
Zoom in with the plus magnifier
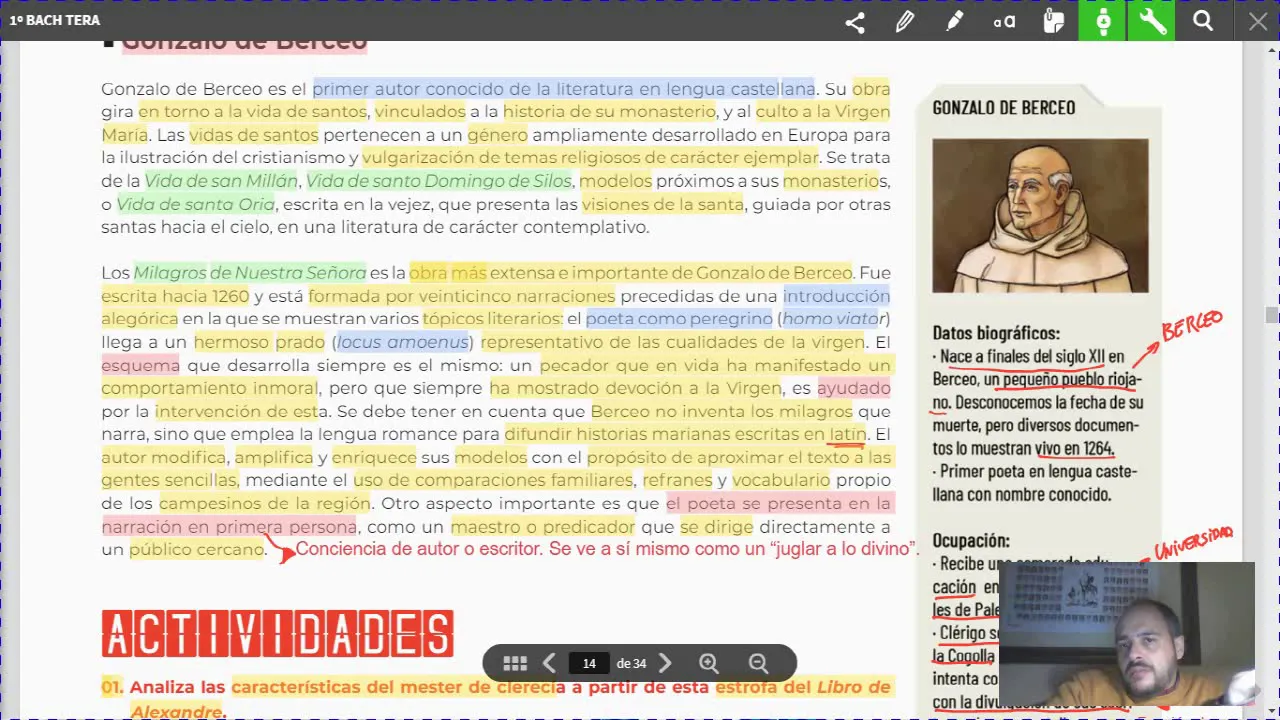pyautogui.click(x=709, y=663)
